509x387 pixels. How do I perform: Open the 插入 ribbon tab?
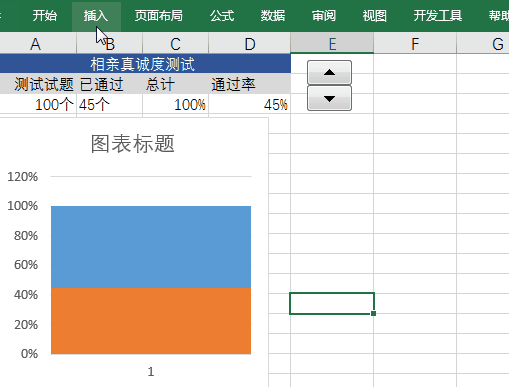[96, 16]
